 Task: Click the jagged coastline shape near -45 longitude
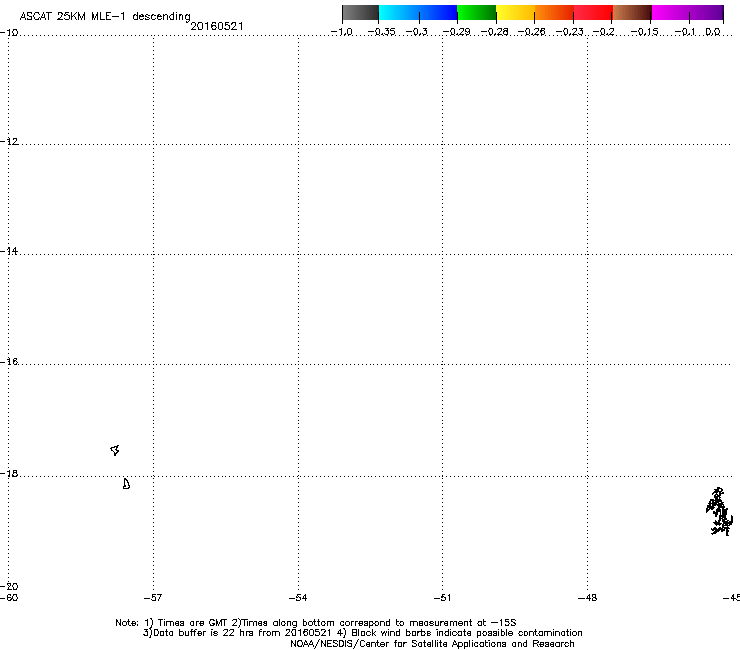719,512
